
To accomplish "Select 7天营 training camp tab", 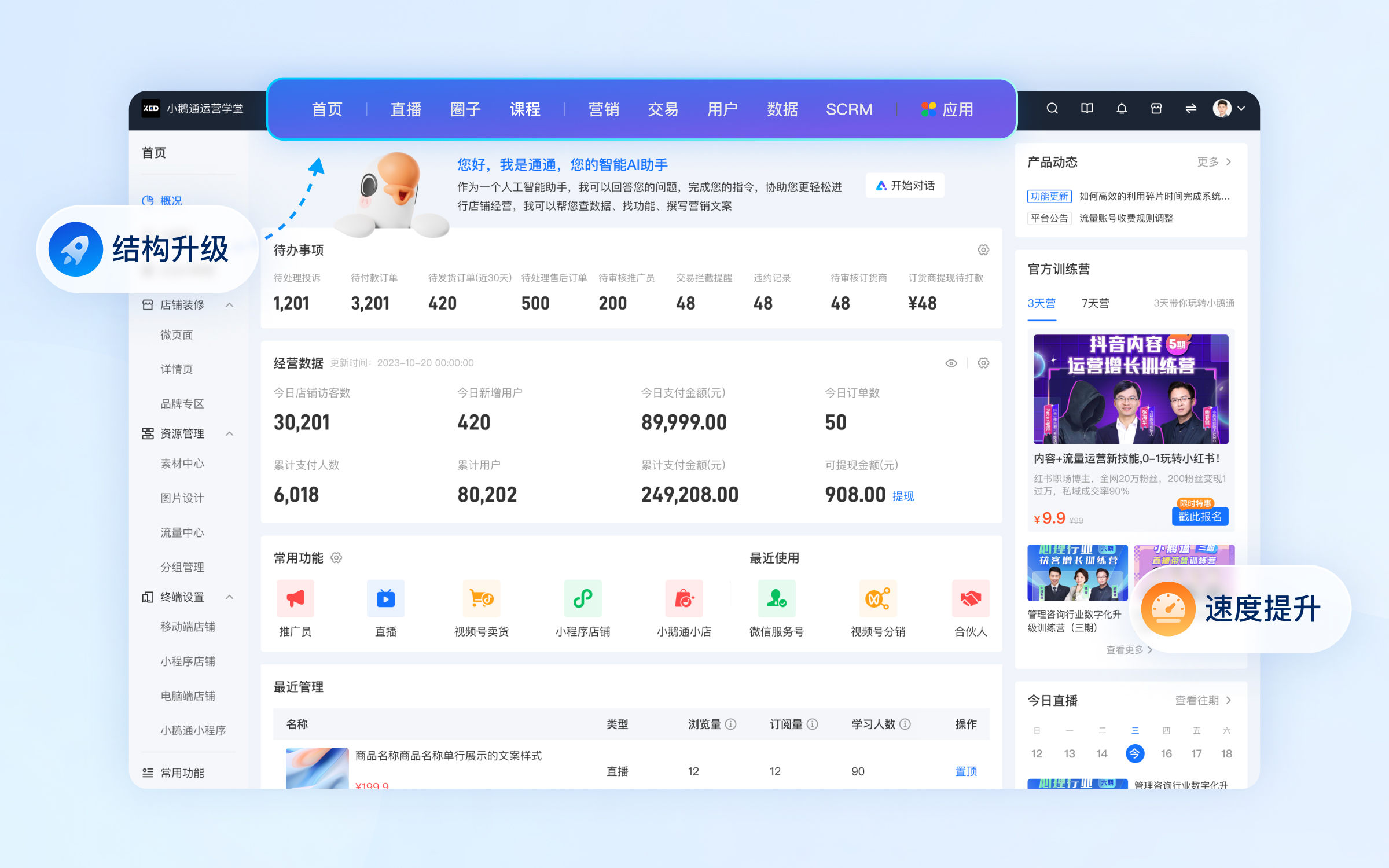I will (1093, 301).
